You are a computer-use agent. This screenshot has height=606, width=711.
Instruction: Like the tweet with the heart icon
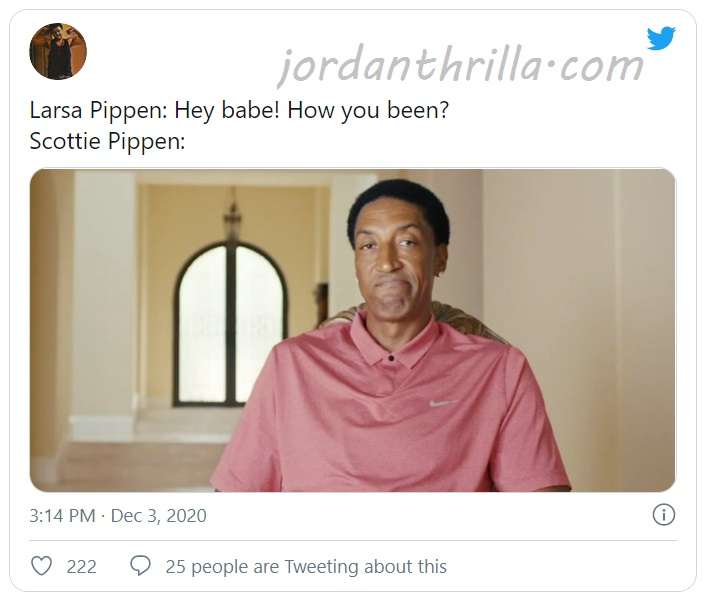tap(41, 566)
